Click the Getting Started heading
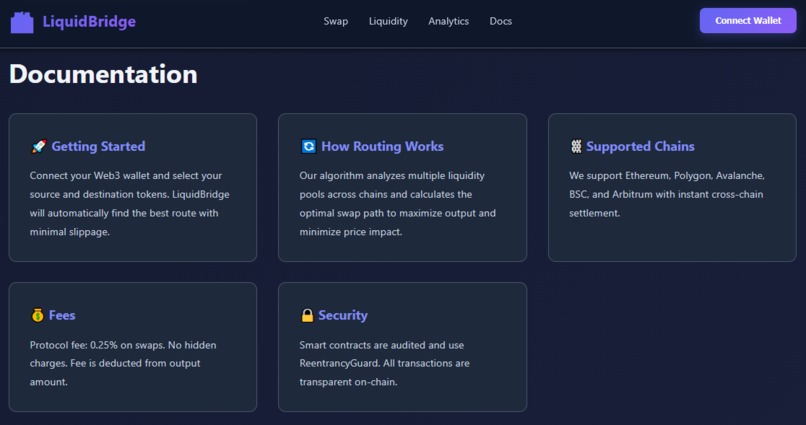Image resolution: width=806 pixels, height=425 pixels. point(98,146)
